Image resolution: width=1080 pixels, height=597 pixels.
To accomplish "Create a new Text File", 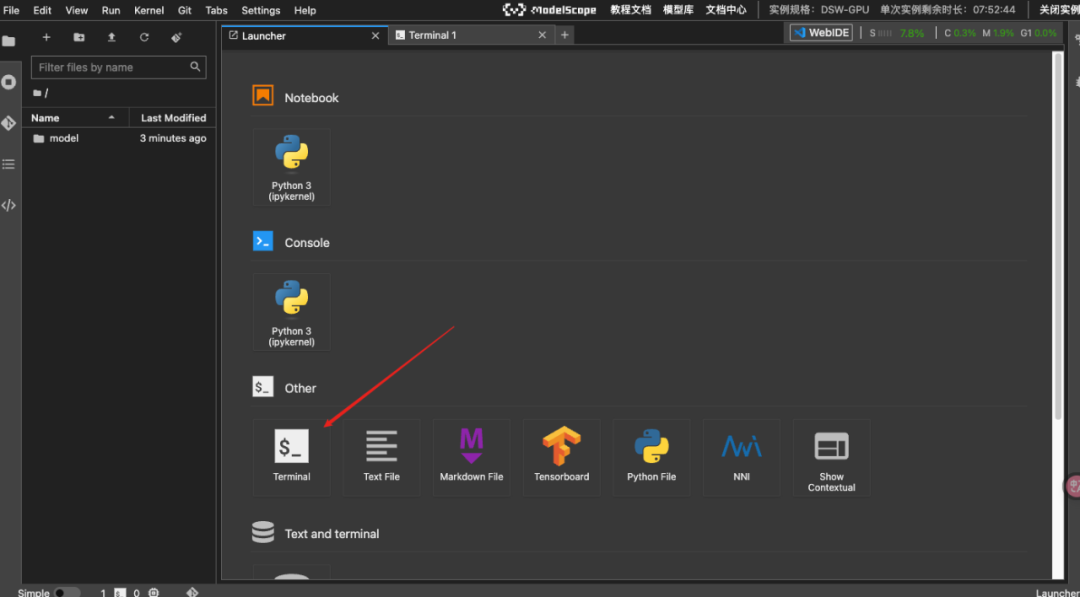I will (x=382, y=457).
